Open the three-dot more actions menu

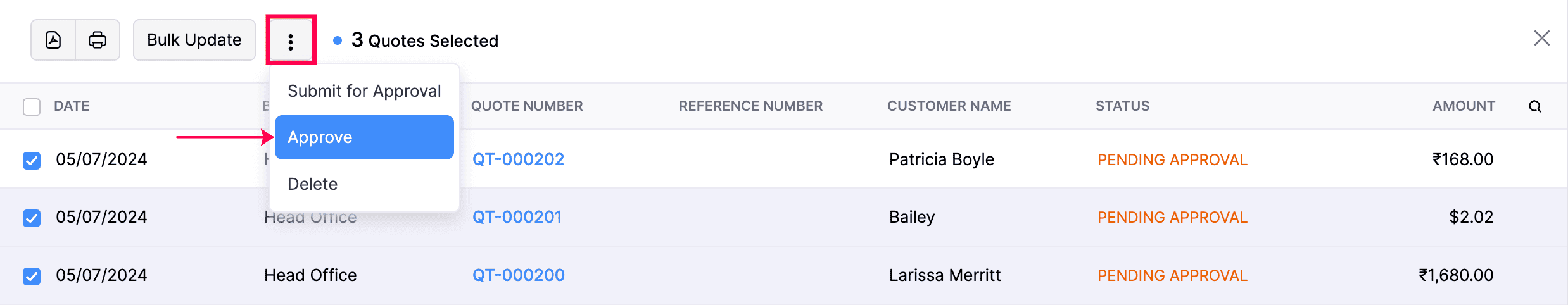tap(291, 42)
